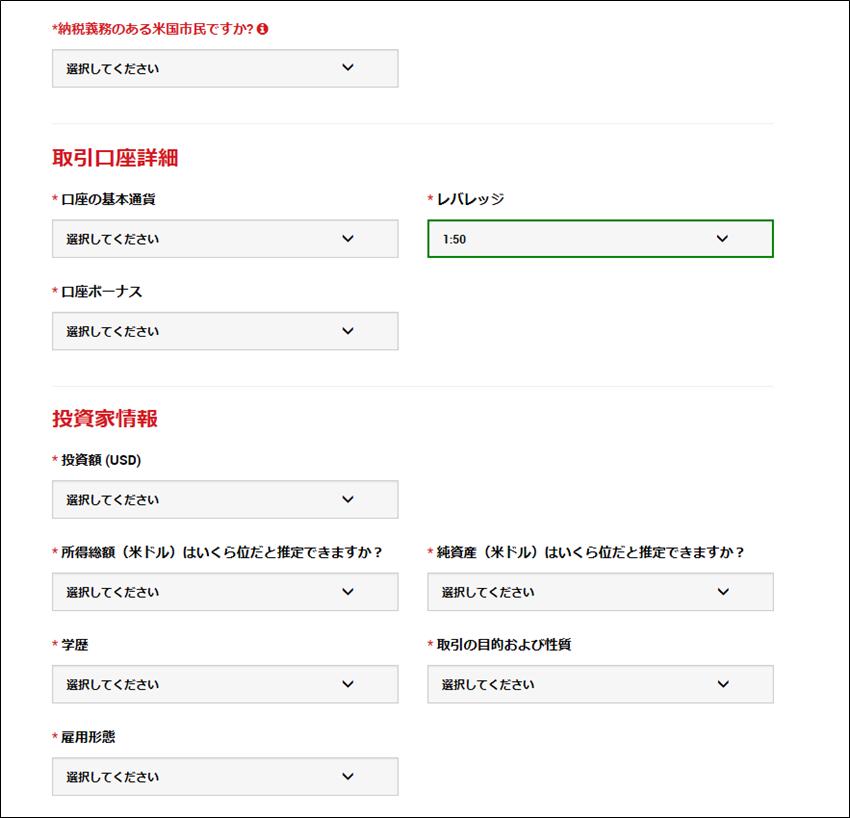Open the 口座の基本通貨 dropdown
Viewport: 850px width, 818px height.
click(x=225, y=239)
